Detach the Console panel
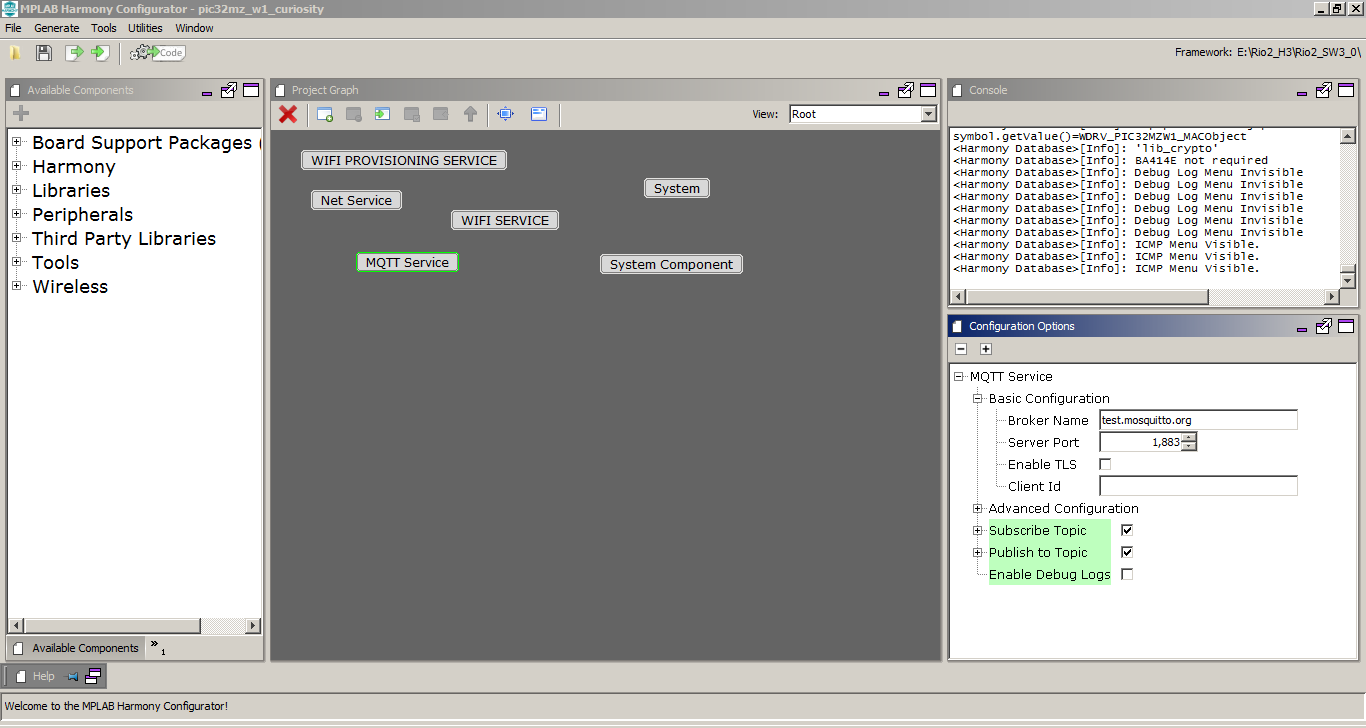Viewport: 1366px width, 728px height. click(1323, 90)
